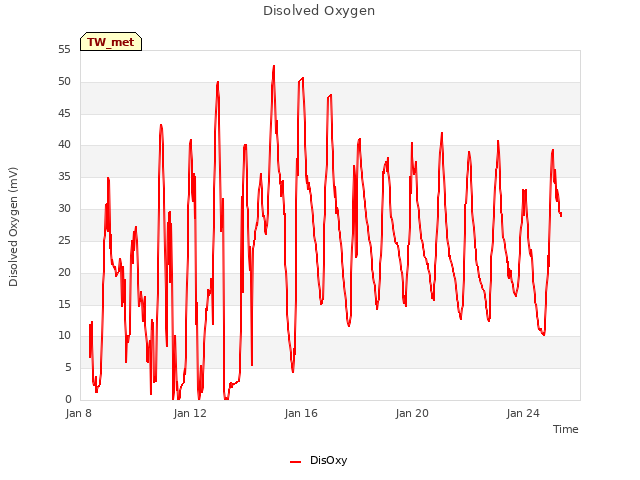Select the DisOxy legend label
Viewport: 640px width, 480px height.
(x=328, y=460)
